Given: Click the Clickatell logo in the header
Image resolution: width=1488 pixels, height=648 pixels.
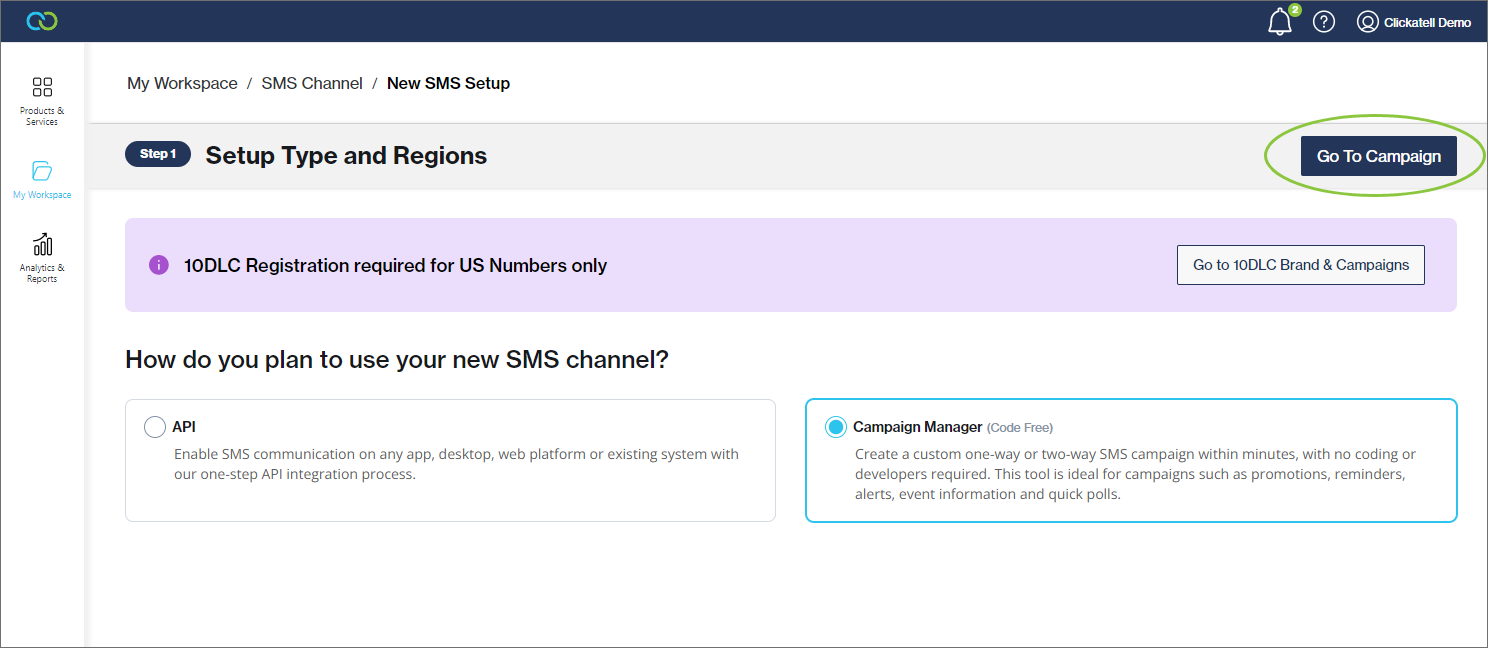Looking at the screenshot, I should pos(42,21).
